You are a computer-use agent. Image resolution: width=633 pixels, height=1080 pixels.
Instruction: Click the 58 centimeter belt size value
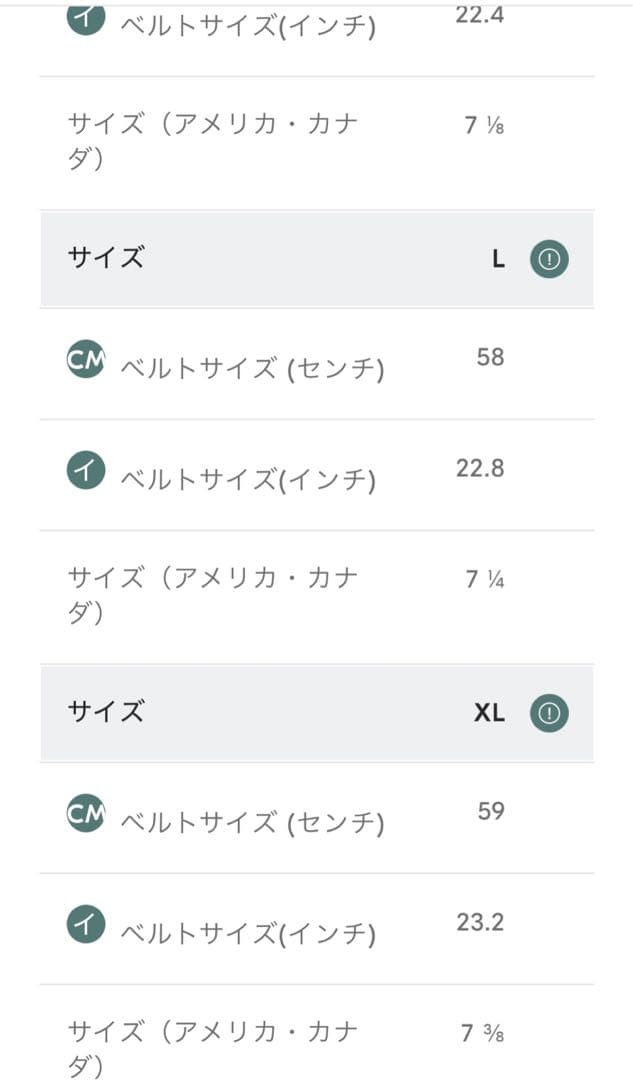[490, 357]
